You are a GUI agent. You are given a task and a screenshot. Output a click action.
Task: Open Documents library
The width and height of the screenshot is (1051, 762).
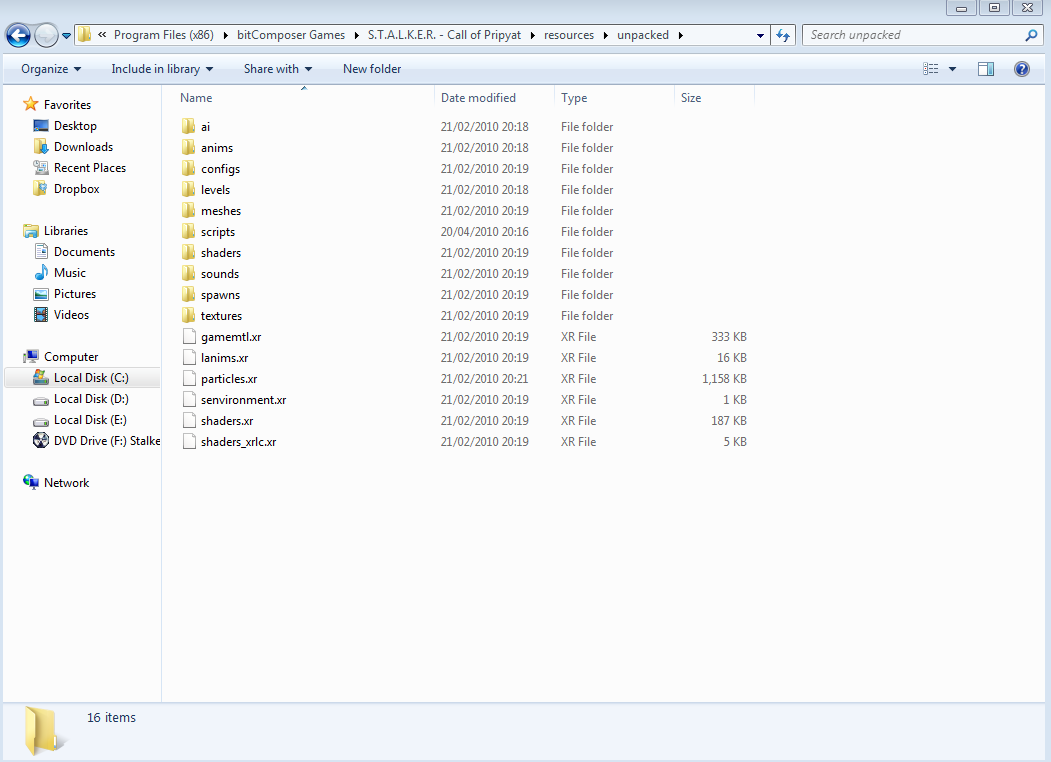(84, 252)
